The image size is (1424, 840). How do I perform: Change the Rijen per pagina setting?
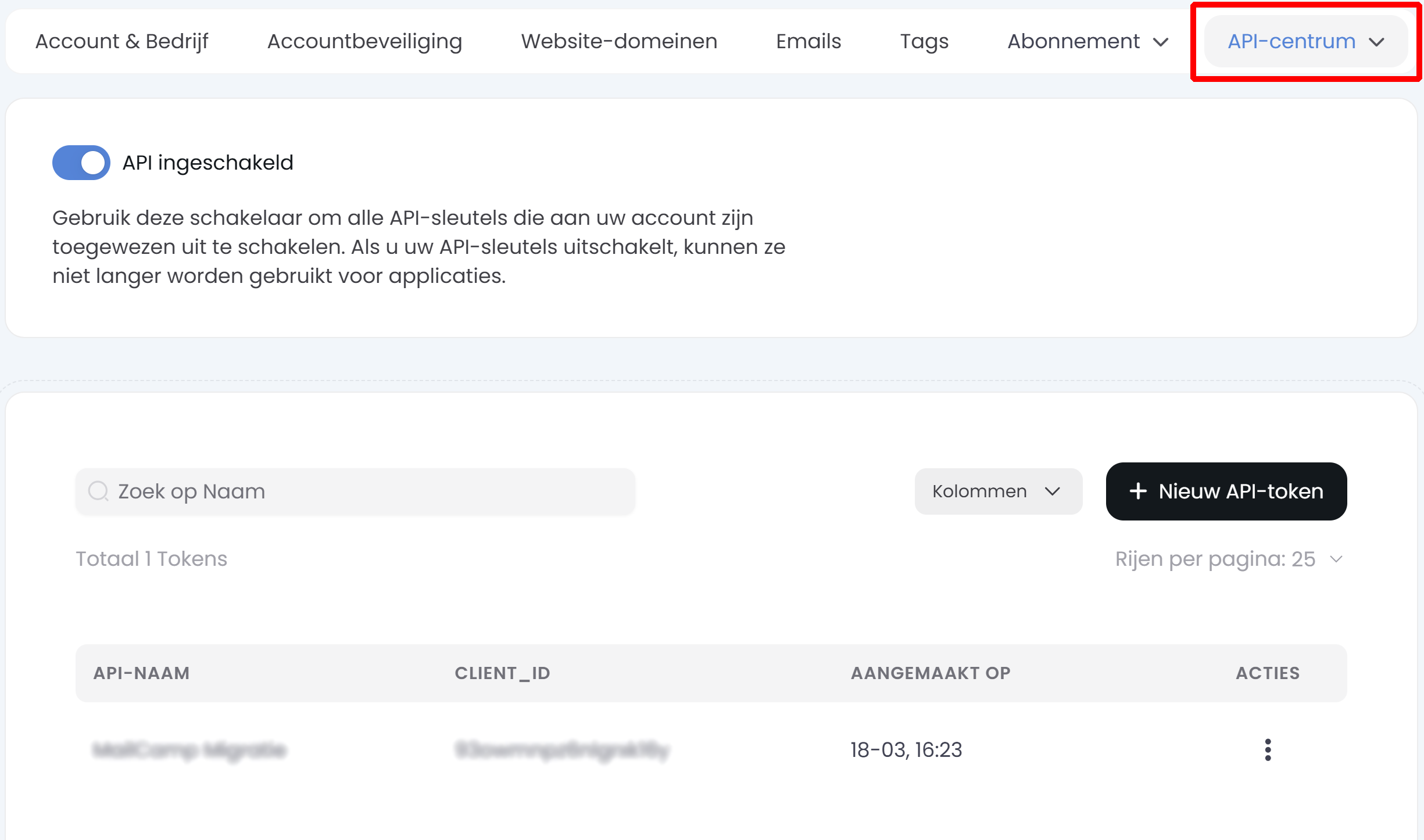pyautogui.click(x=1229, y=559)
